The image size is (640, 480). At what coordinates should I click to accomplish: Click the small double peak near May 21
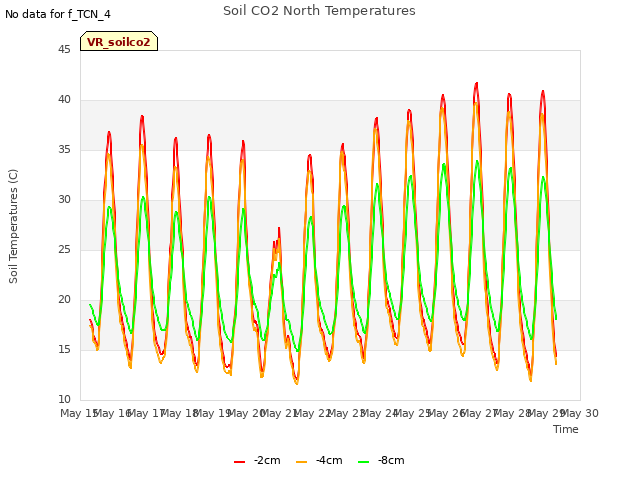(x=277, y=241)
